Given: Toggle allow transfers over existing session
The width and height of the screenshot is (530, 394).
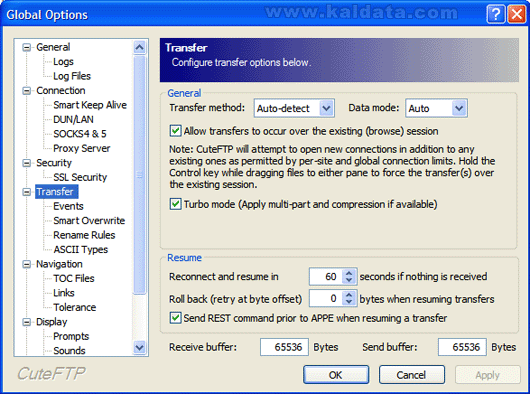Looking at the screenshot, I should pyautogui.click(x=175, y=131).
